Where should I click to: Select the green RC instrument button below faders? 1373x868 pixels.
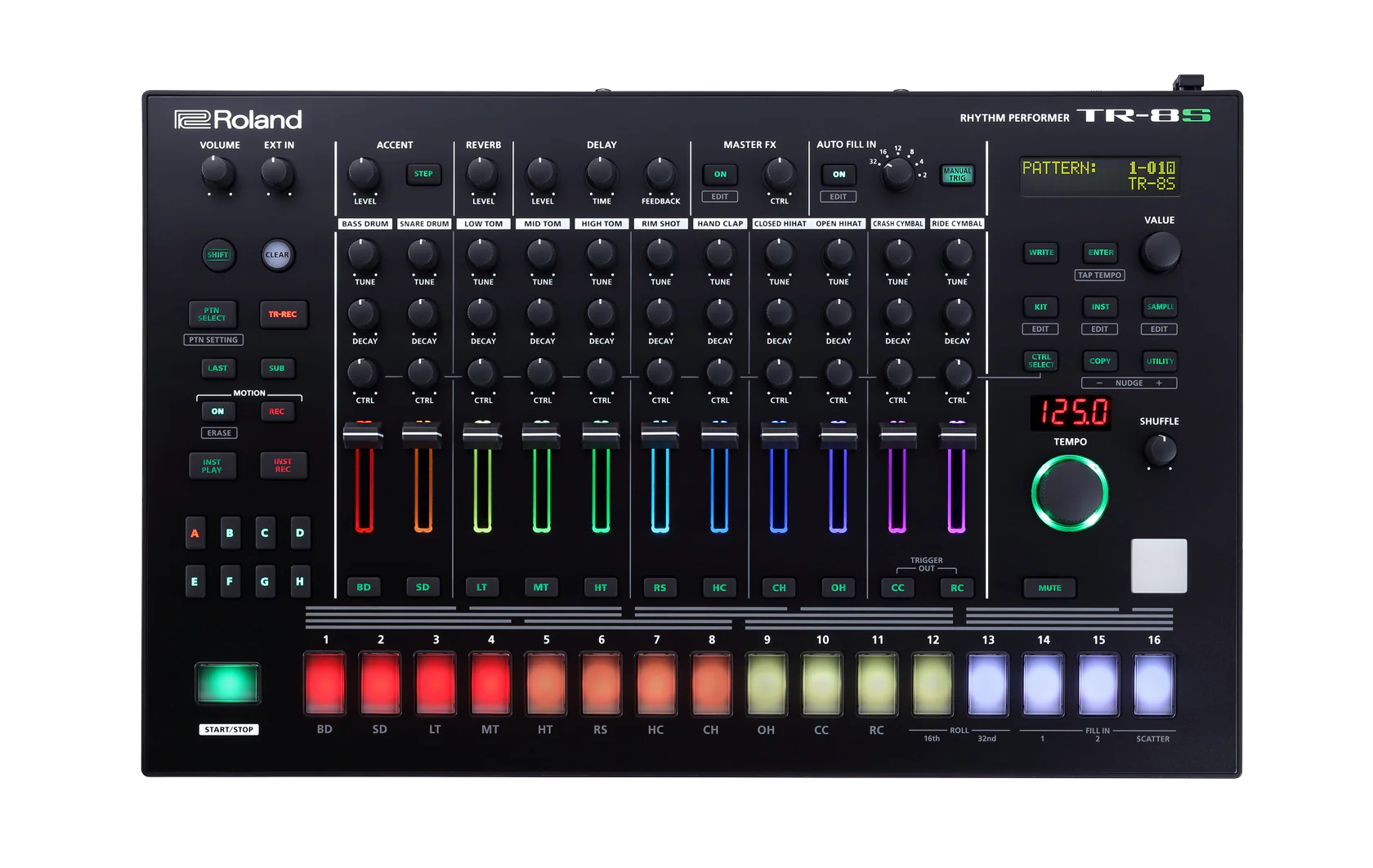957,588
